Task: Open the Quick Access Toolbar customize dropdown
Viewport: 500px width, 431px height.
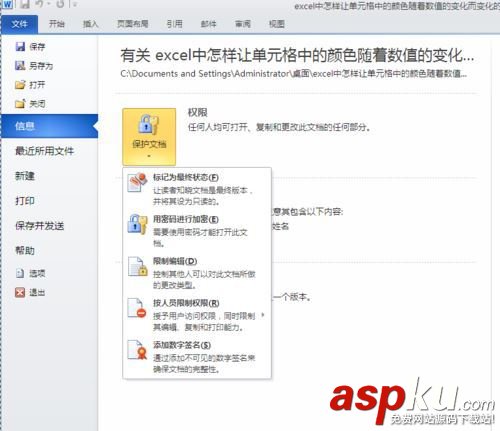Action: pyautogui.click(x=75, y=5)
